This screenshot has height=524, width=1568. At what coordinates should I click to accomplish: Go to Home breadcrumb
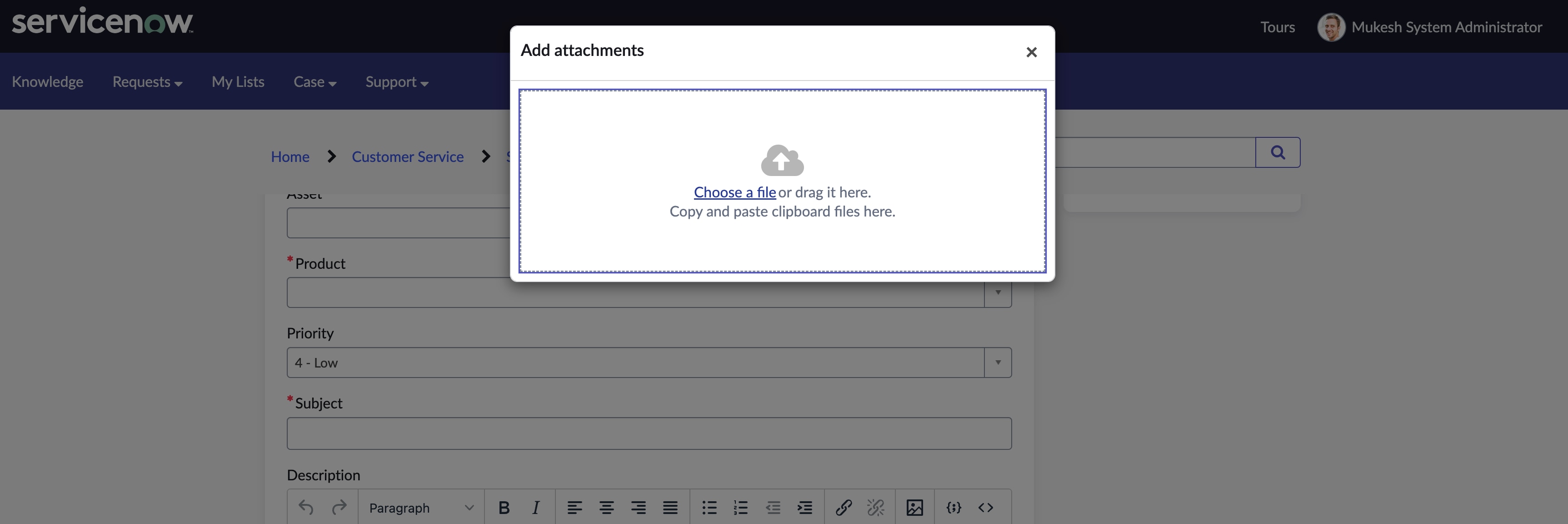tap(290, 156)
